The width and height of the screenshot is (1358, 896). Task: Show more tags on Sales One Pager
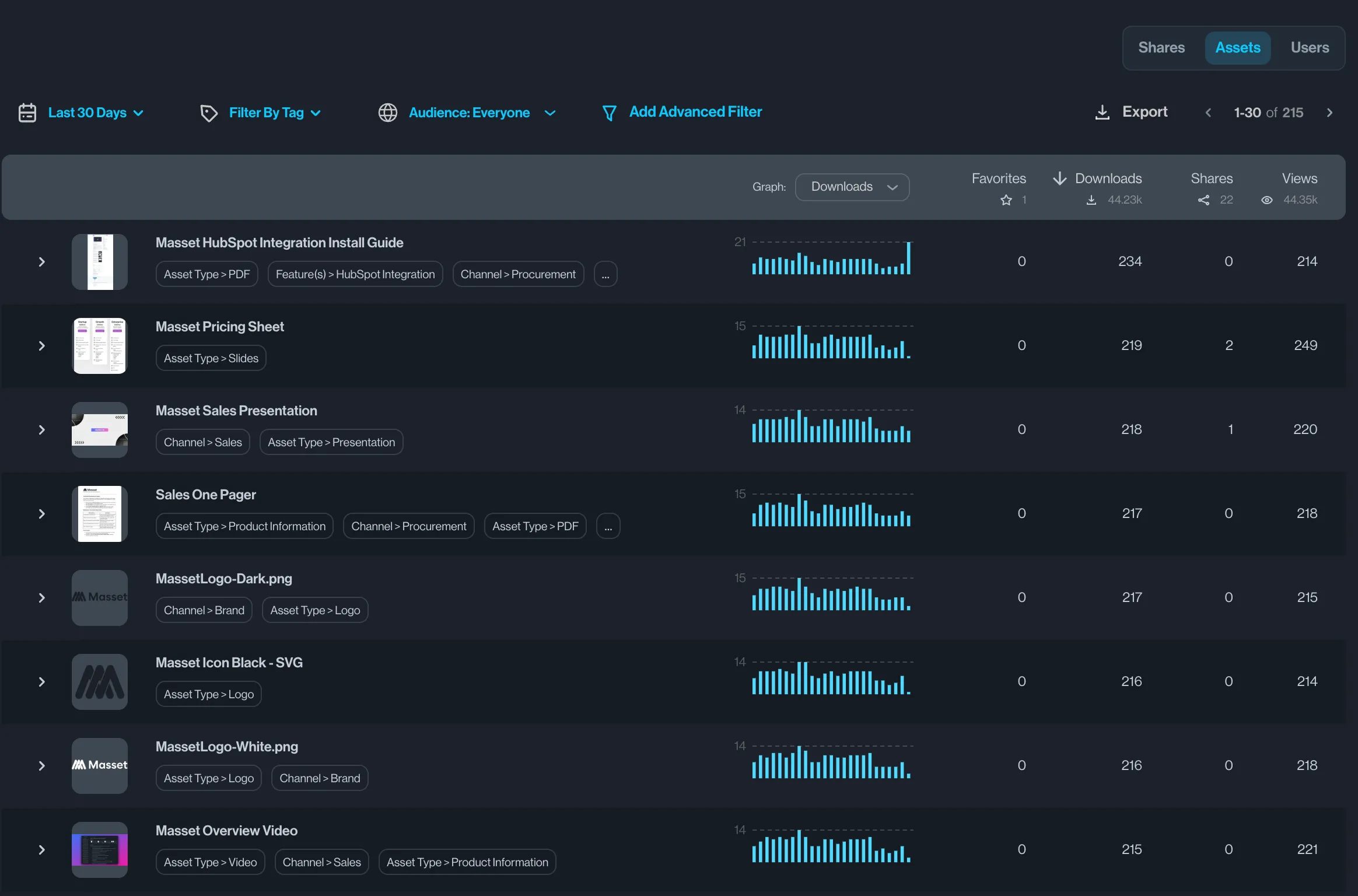[608, 526]
